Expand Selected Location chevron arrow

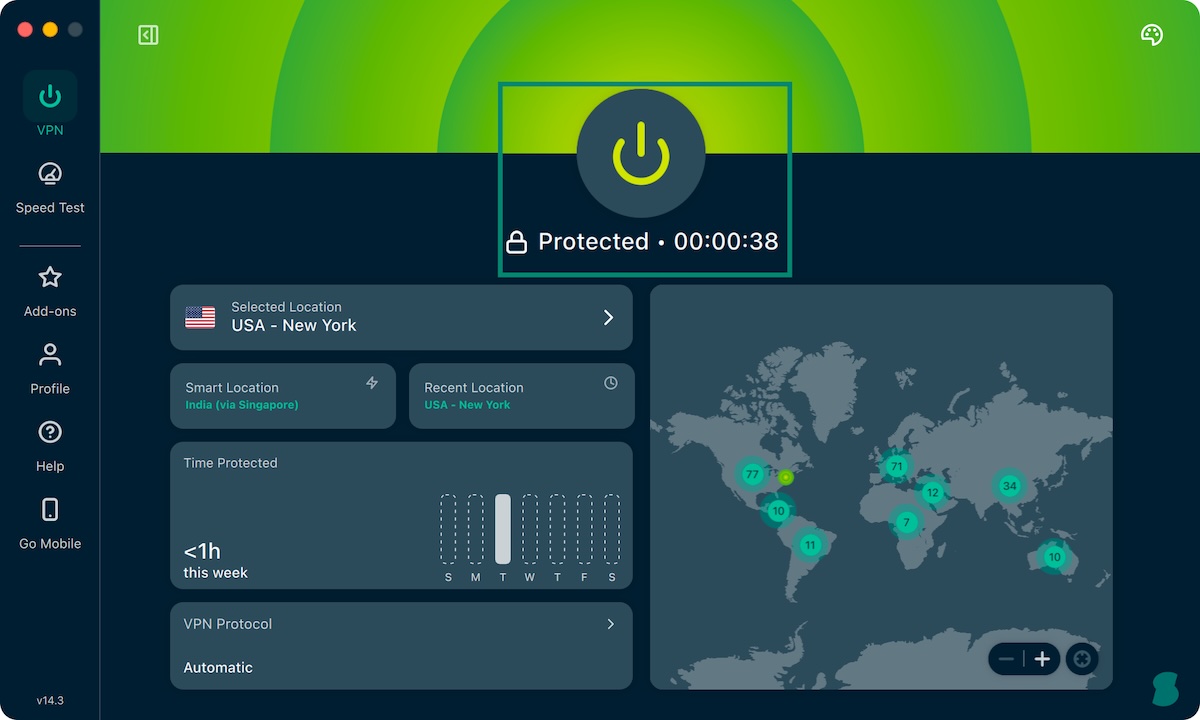coord(608,317)
